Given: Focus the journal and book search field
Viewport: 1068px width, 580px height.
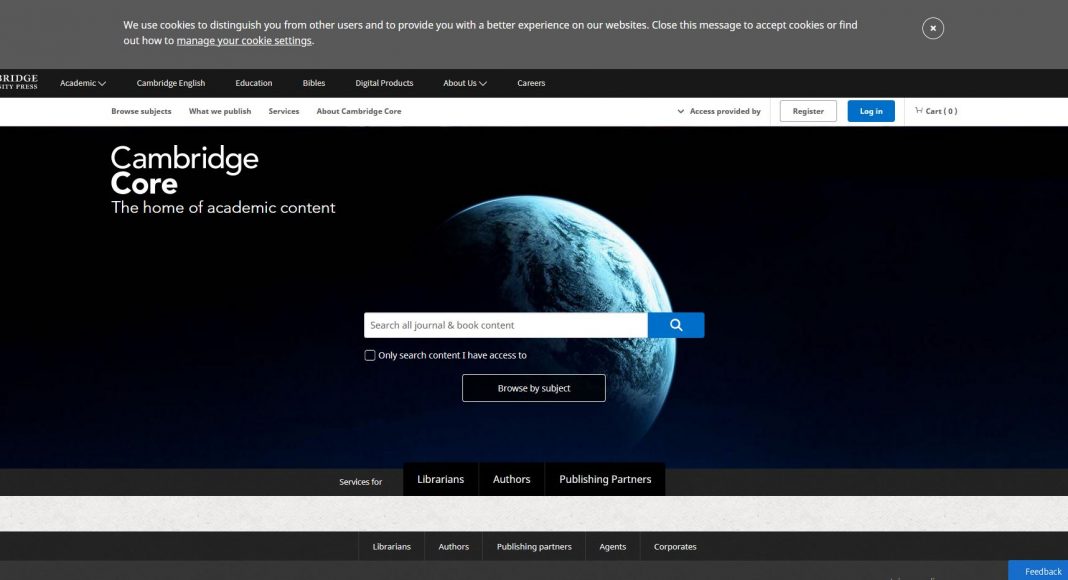Looking at the screenshot, I should point(505,325).
